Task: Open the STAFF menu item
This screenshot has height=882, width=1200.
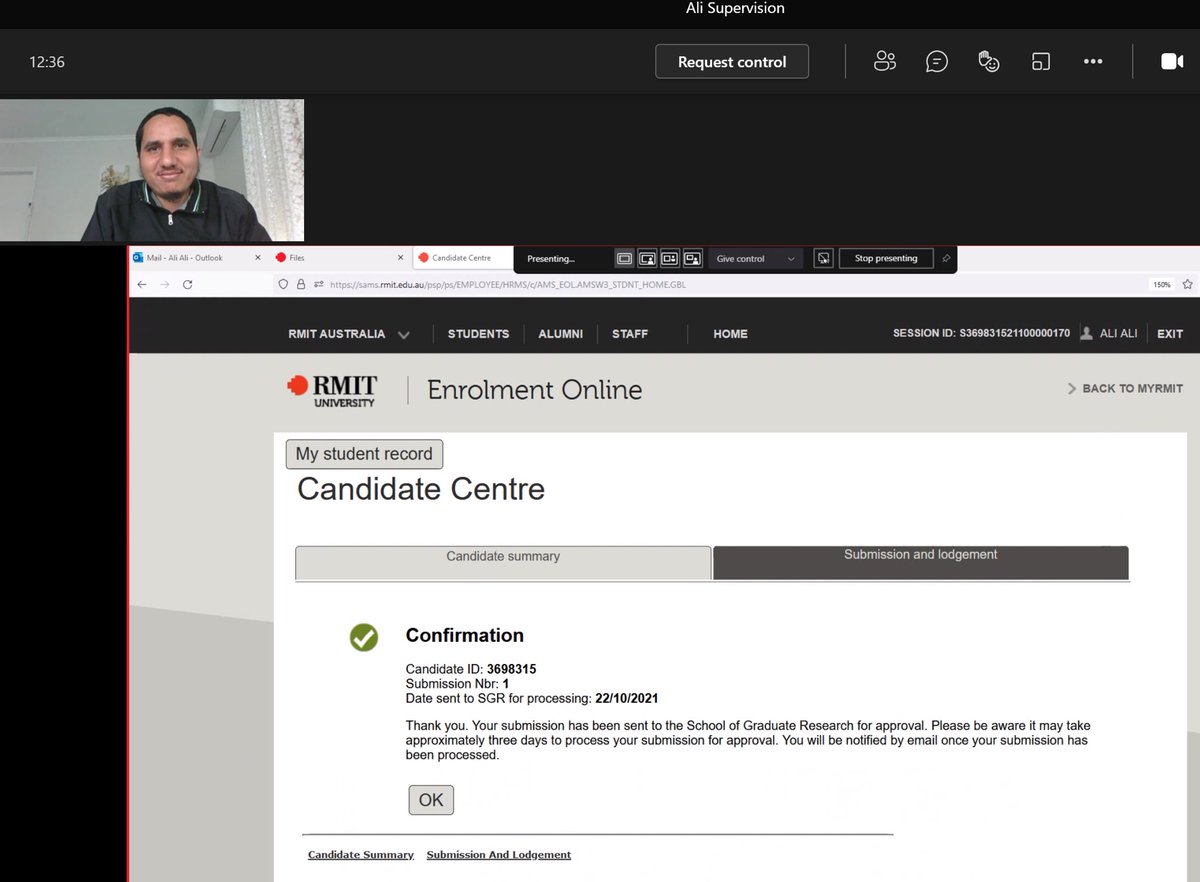Action: click(630, 334)
